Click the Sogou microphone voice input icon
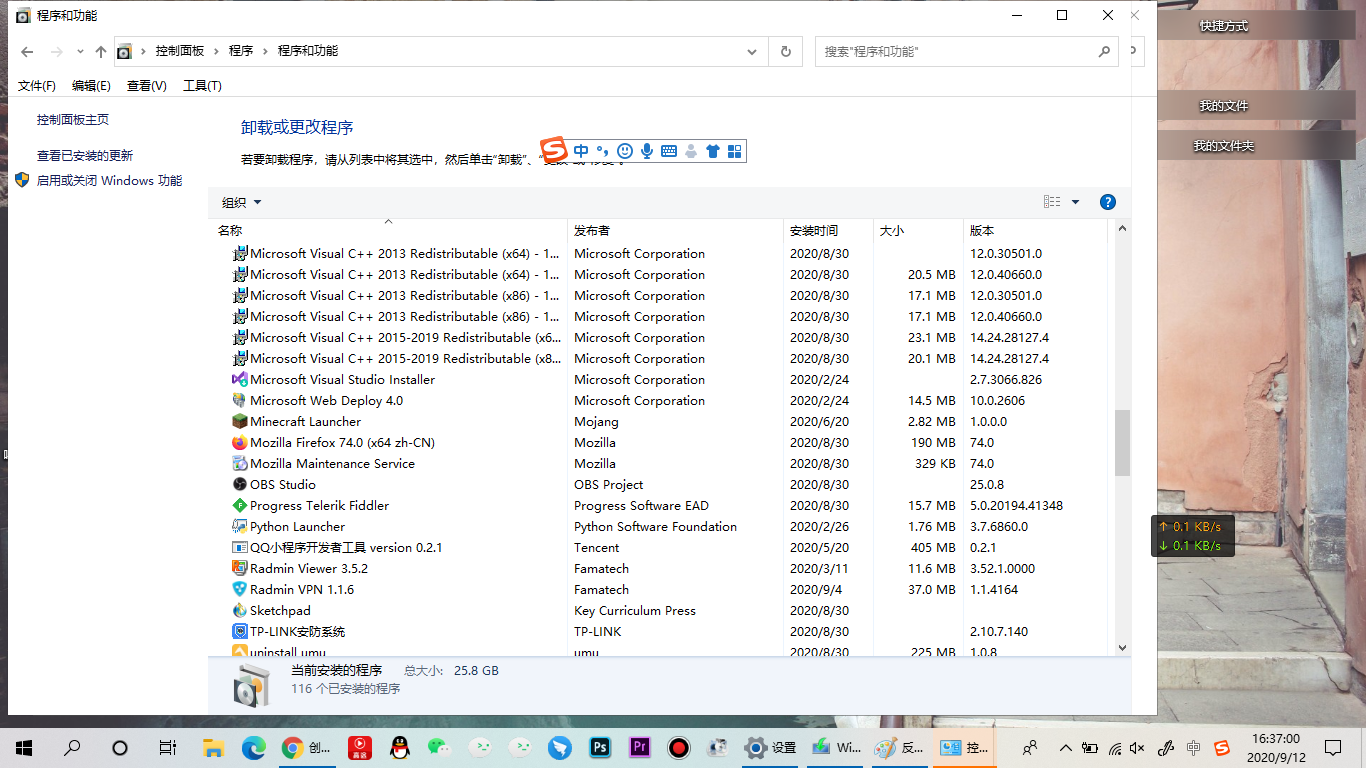 pos(647,151)
